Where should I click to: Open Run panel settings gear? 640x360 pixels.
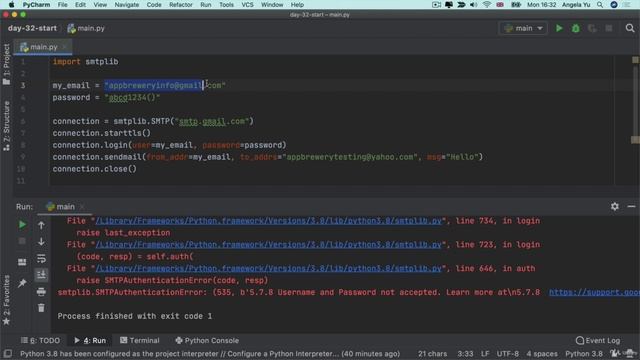[615, 207]
